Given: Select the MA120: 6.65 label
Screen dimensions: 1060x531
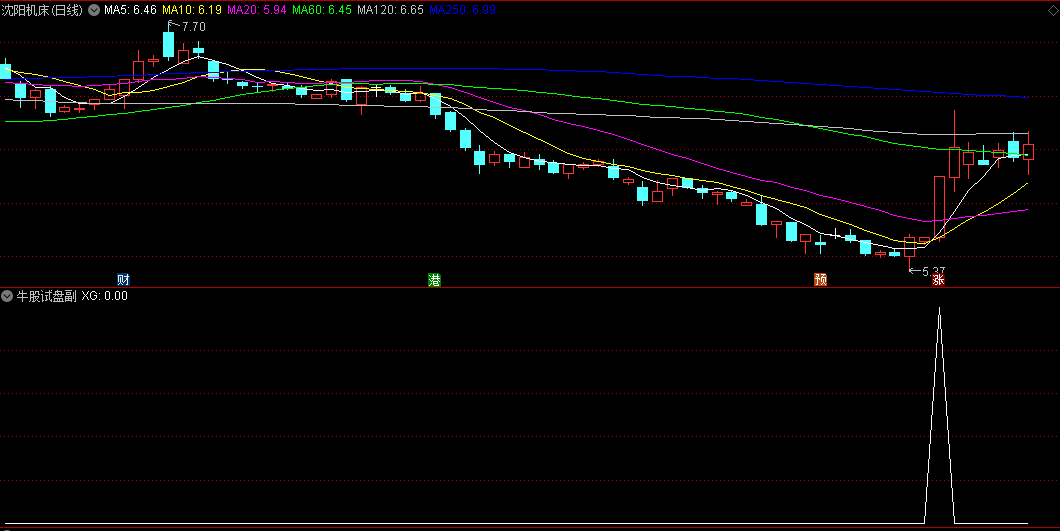Looking at the screenshot, I should coord(390,10).
